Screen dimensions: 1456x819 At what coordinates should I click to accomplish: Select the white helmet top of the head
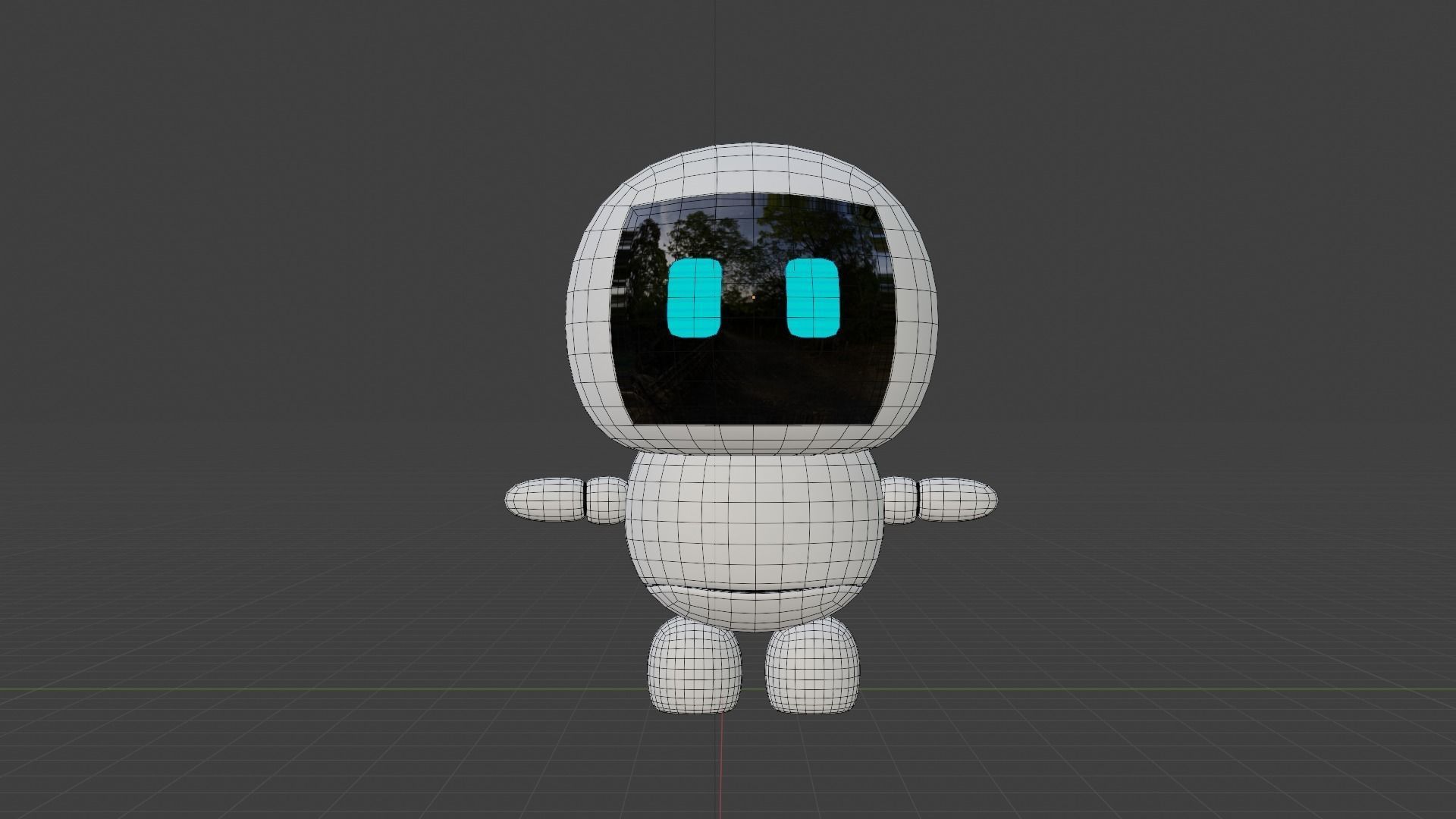[x=752, y=171]
